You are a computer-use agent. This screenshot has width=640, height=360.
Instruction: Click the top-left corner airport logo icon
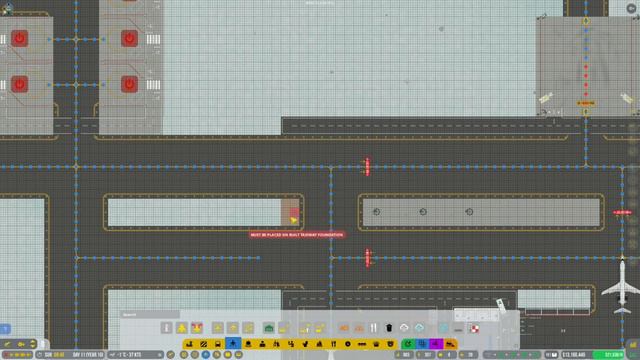7,8
